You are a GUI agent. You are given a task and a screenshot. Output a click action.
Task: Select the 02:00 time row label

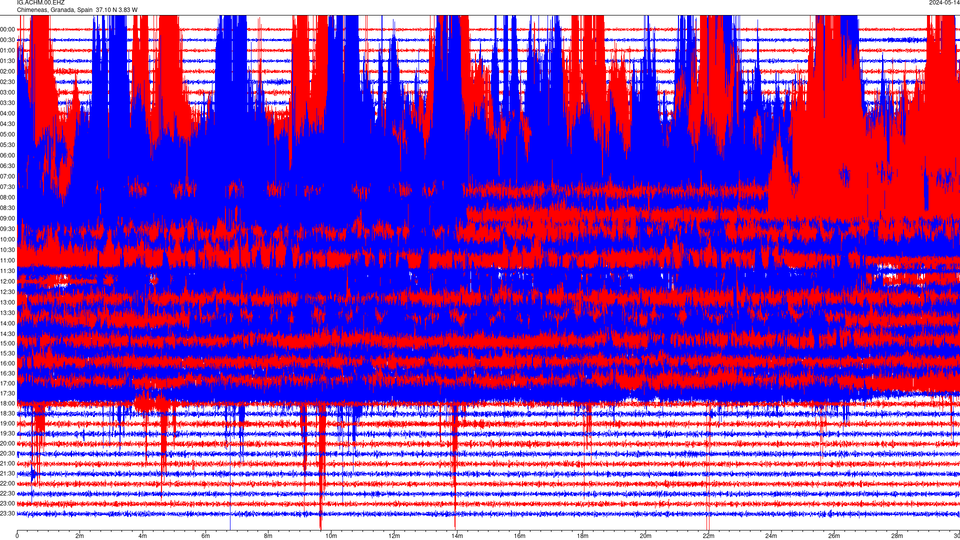(7, 71)
